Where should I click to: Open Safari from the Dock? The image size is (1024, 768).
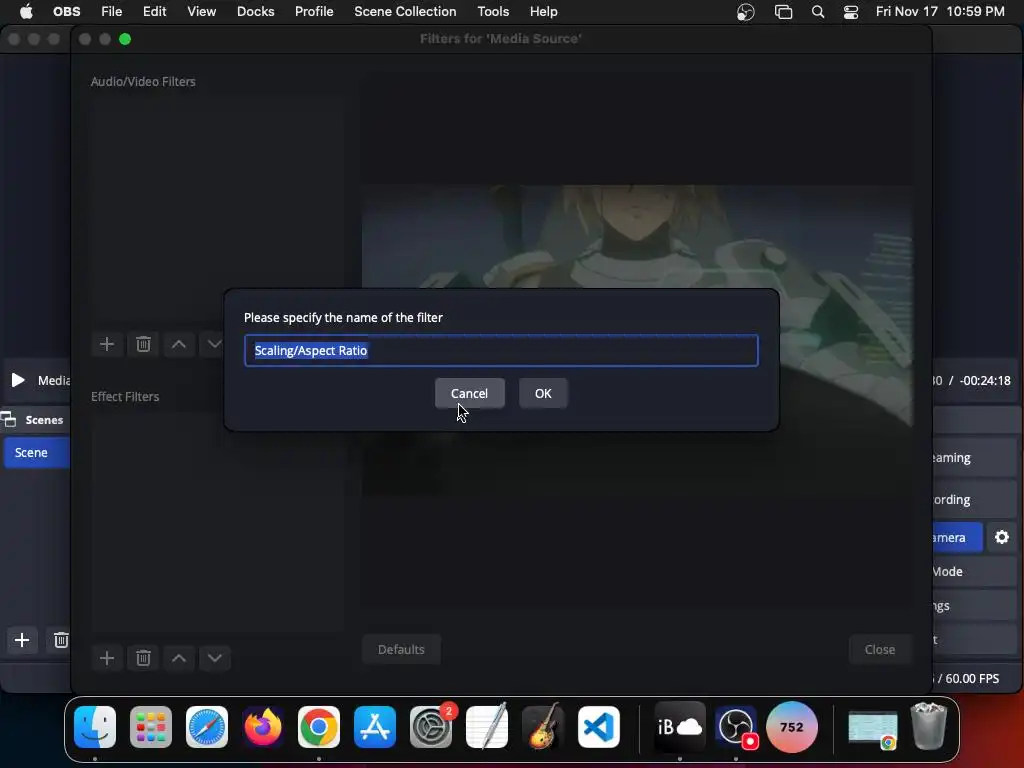(x=207, y=727)
